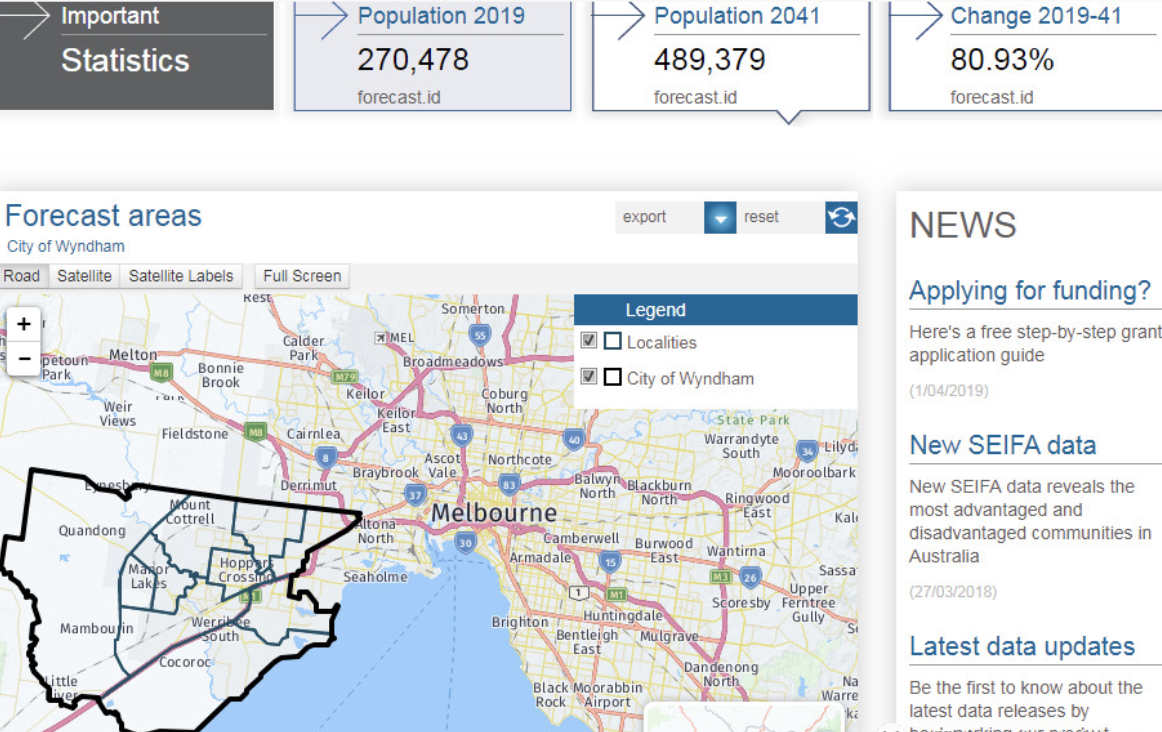
Task: Click the City of Wyndham legend swatch
Action: point(612,378)
